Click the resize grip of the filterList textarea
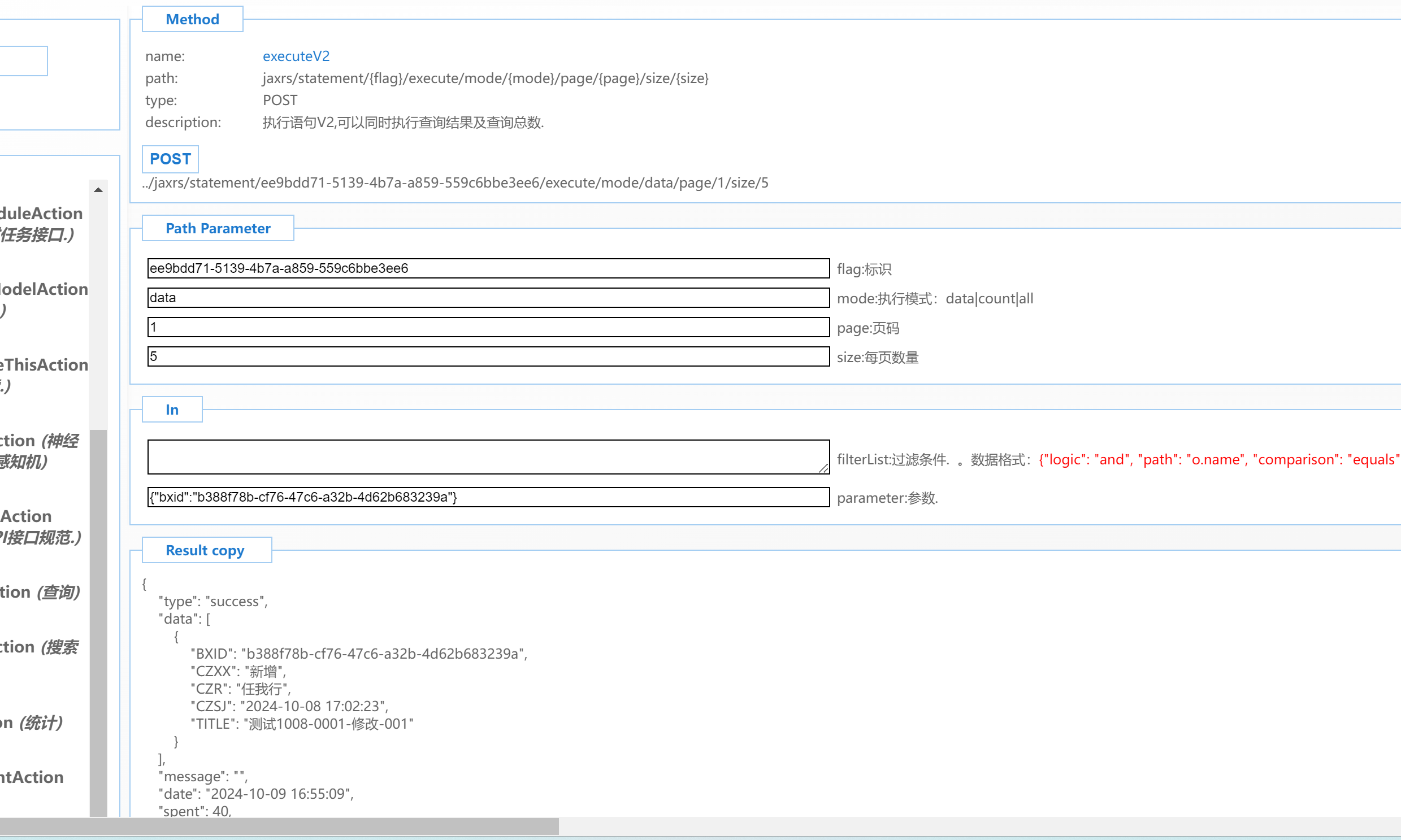Image resolution: width=1401 pixels, height=840 pixels. tap(824, 468)
